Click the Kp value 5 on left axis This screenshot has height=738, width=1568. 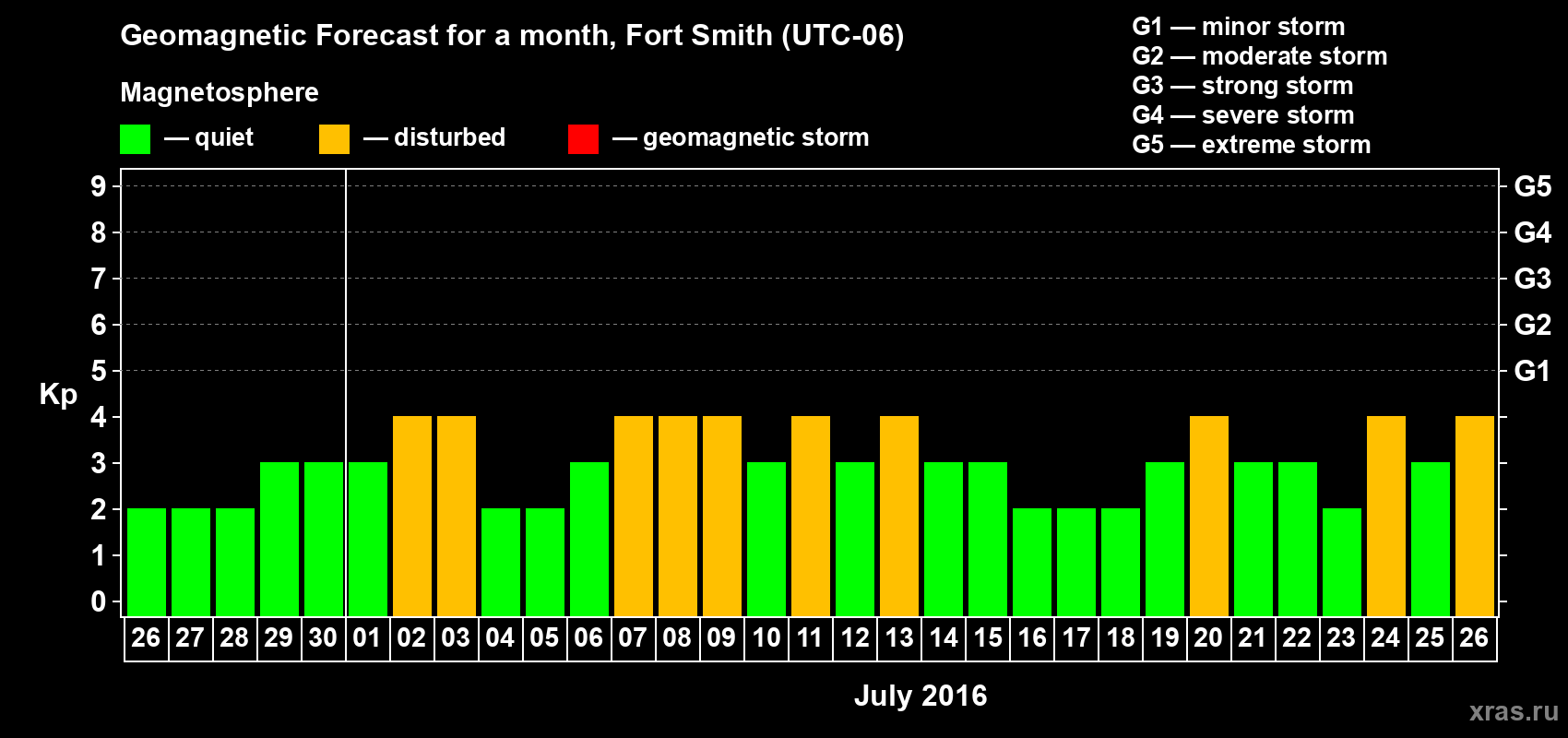tap(99, 371)
